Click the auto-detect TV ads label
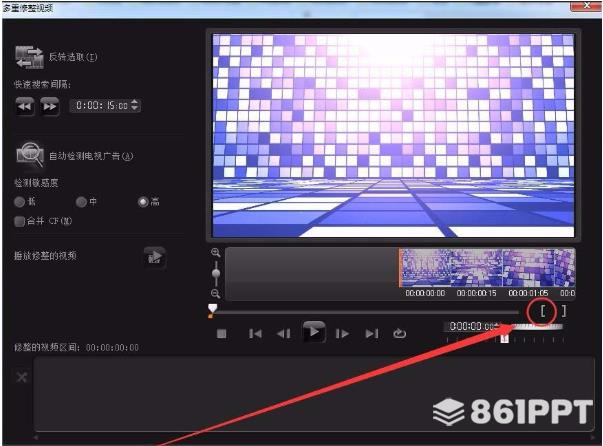This screenshot has height=446, width=603. 91,156
